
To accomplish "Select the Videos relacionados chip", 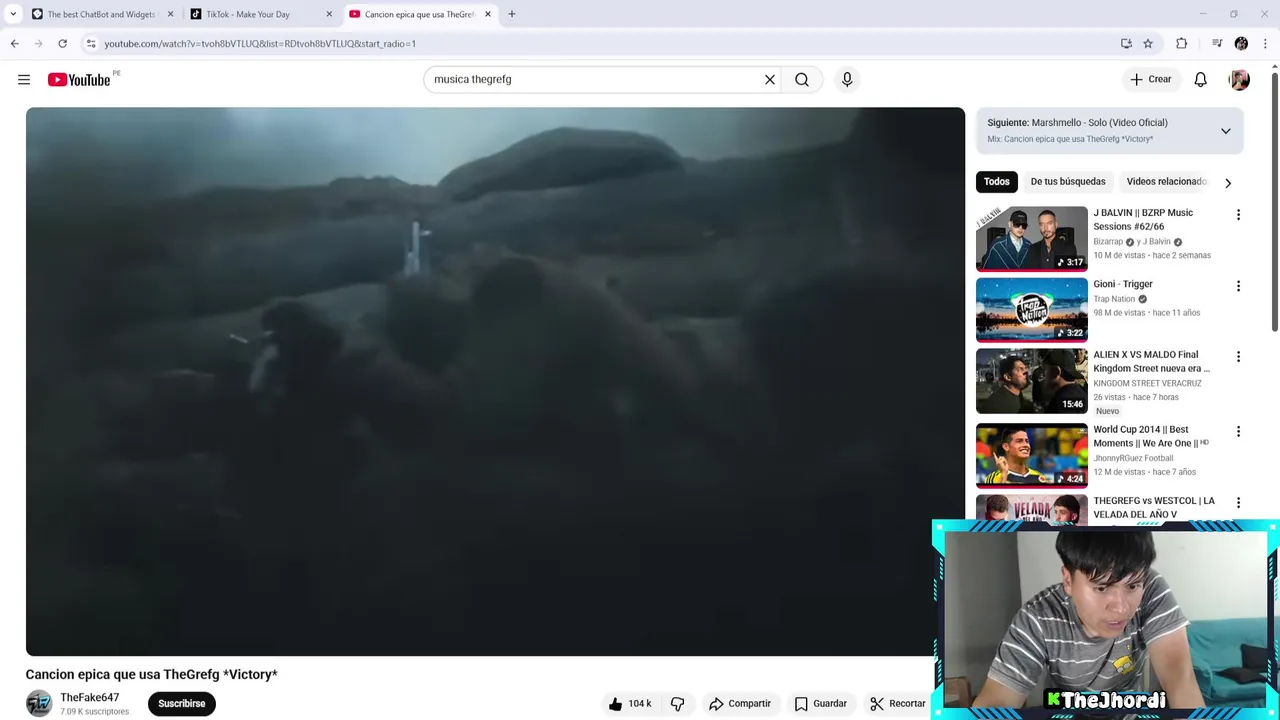I will (1166, 181).
